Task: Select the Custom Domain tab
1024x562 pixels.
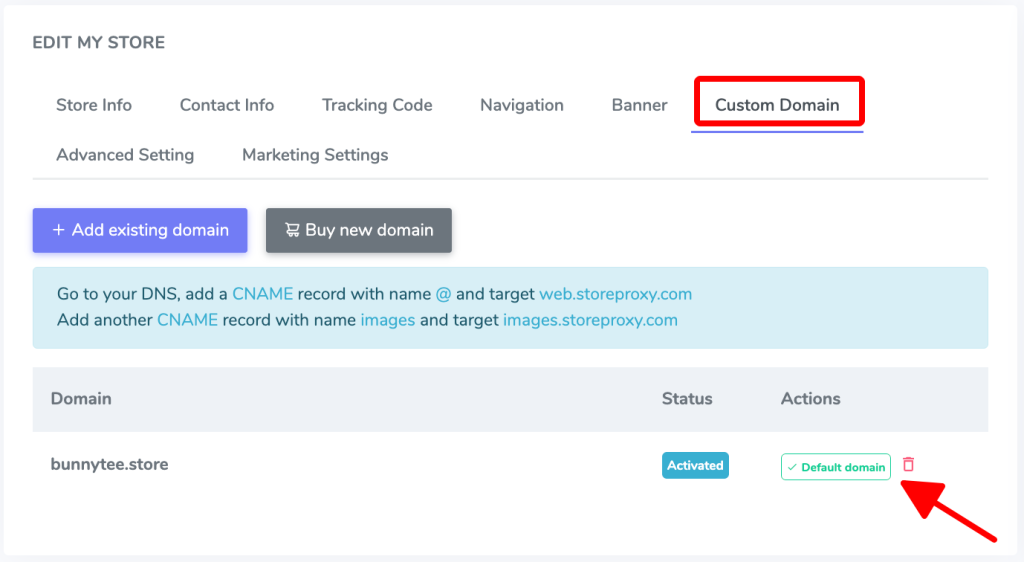Action: [x=777, y=105]
